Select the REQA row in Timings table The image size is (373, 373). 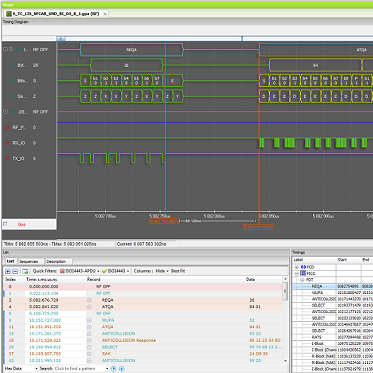point(333,286)
